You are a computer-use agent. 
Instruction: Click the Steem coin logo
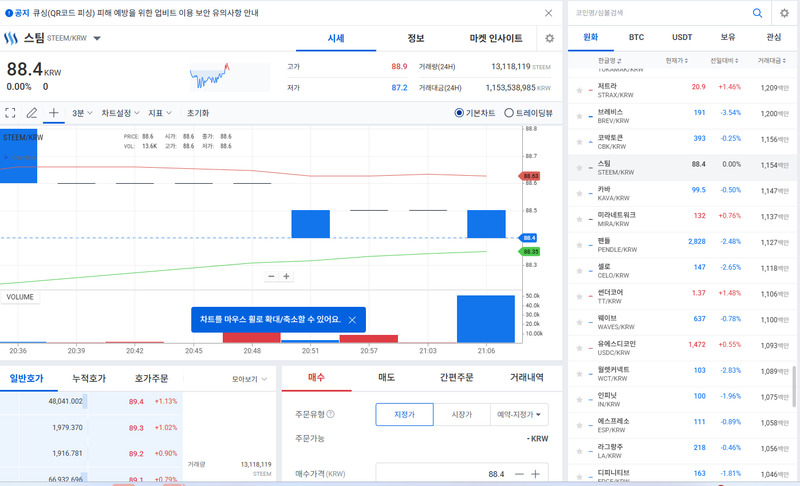coord(11,38)
